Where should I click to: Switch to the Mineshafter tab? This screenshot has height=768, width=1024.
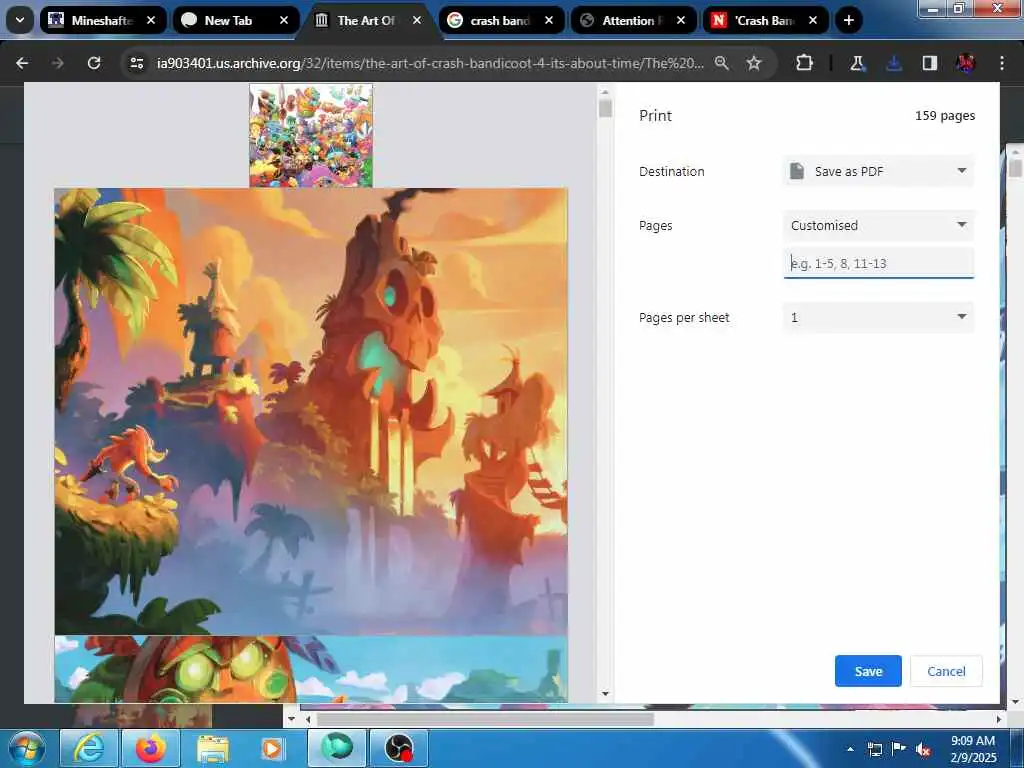tap(103, 20)
